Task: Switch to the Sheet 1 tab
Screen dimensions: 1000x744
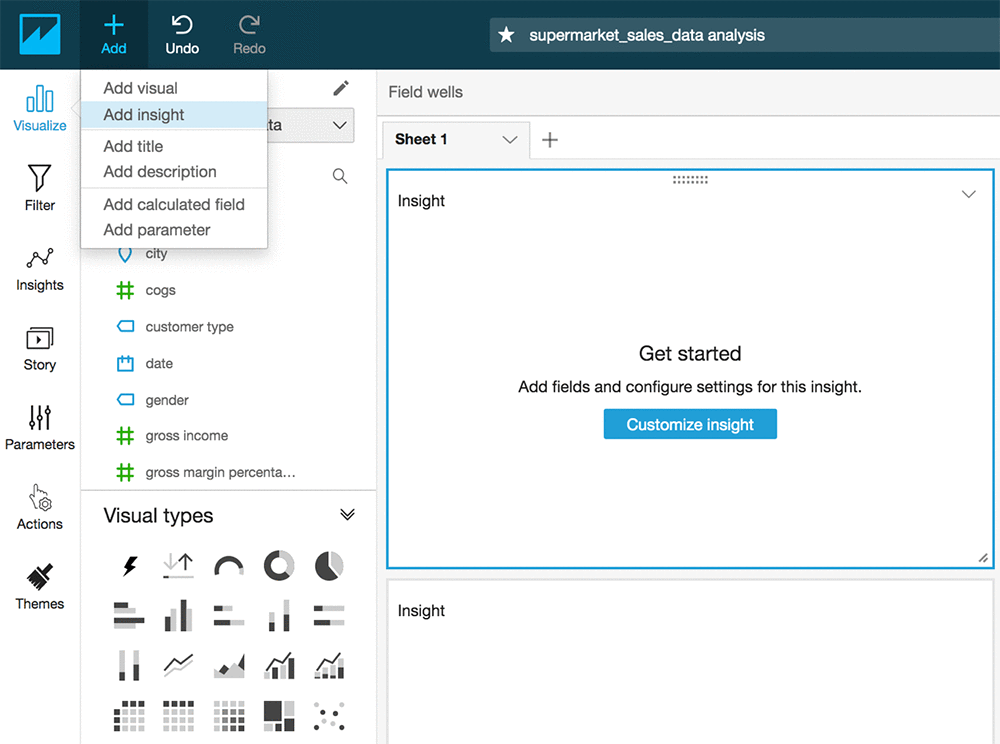Action: point(421,140)
